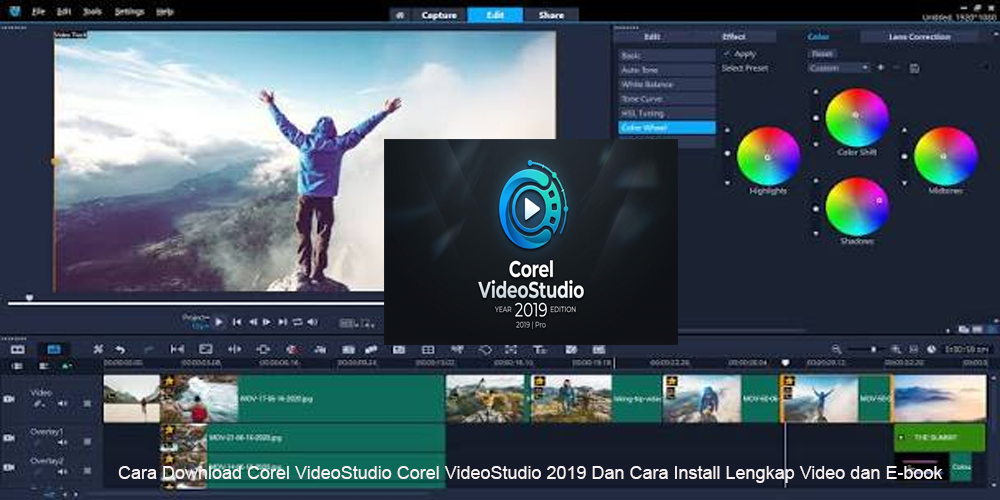Open the Tools menu

coord(92,11)
